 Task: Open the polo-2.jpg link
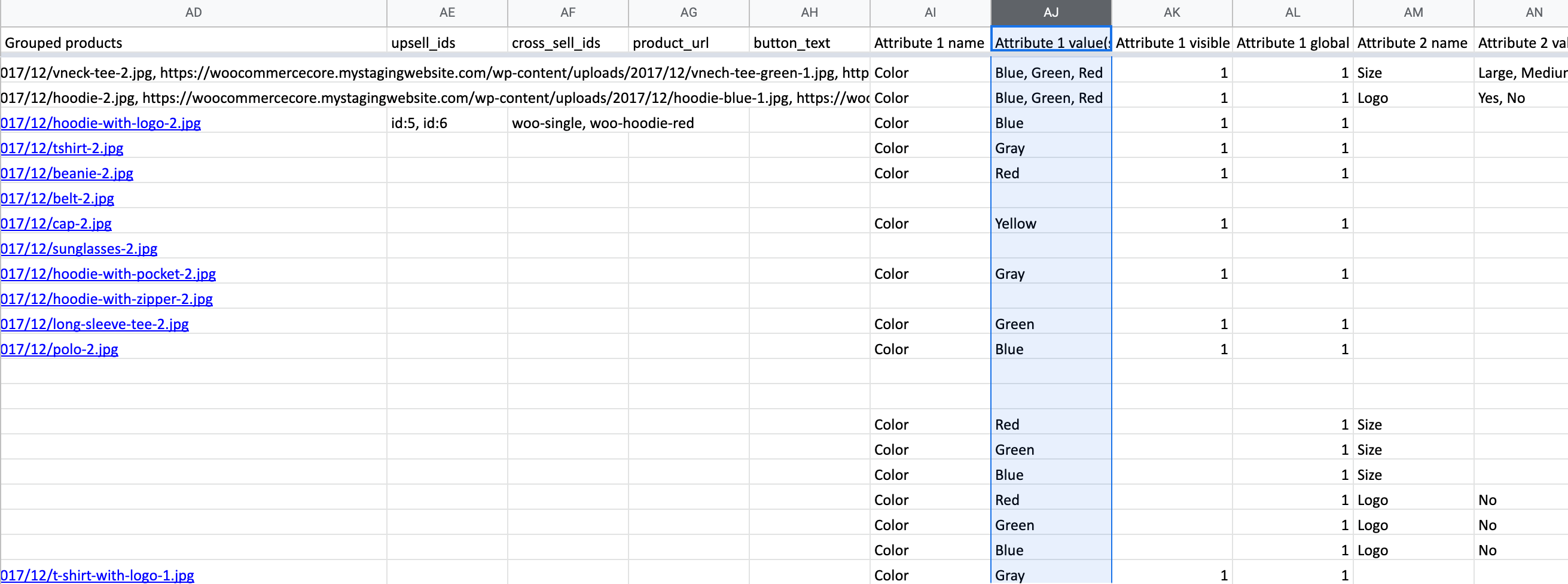60,349
